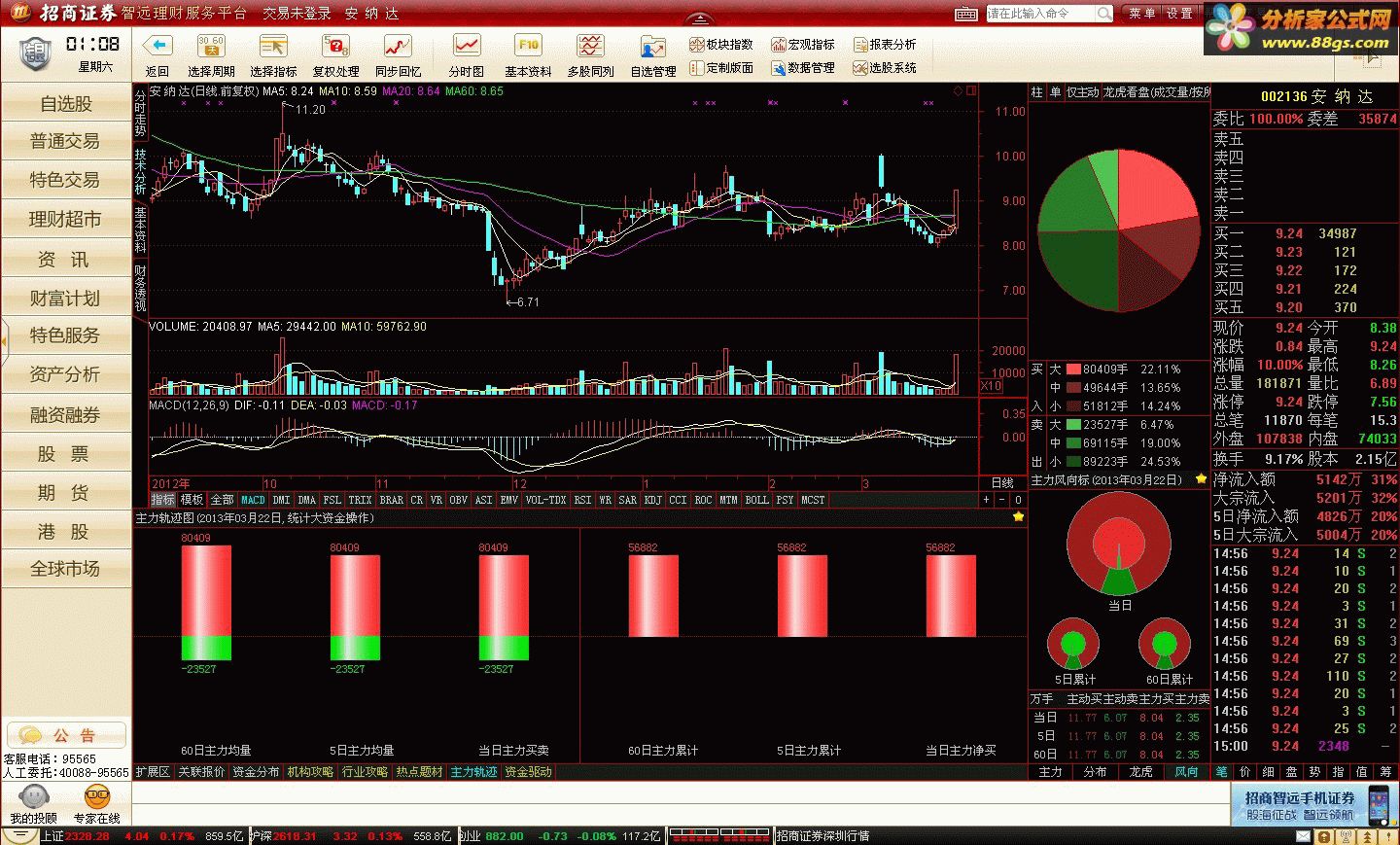This screenshot has width=1400, height=845.
Task: Open the 日线 period selector
Action: [x=1002, y=483]
